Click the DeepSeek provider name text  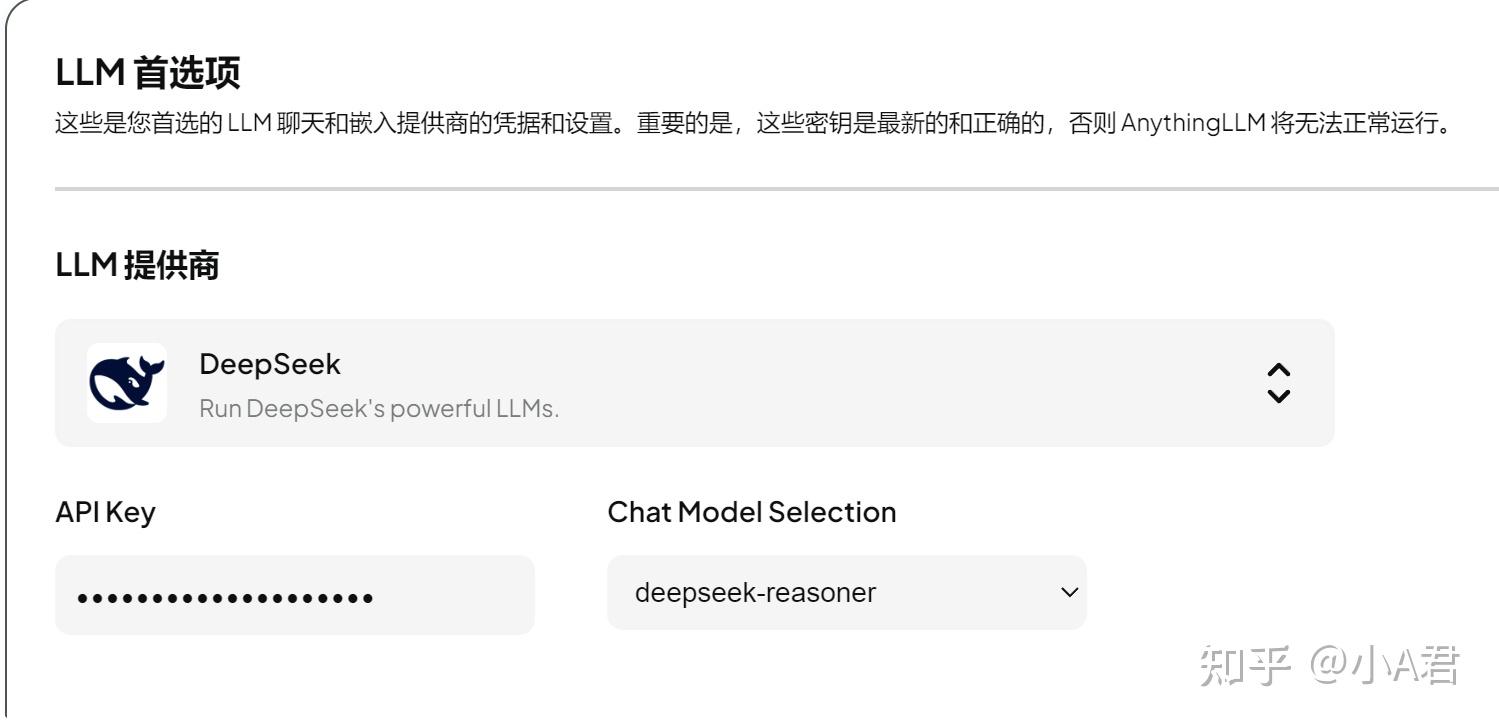click(x=270, y=363)
